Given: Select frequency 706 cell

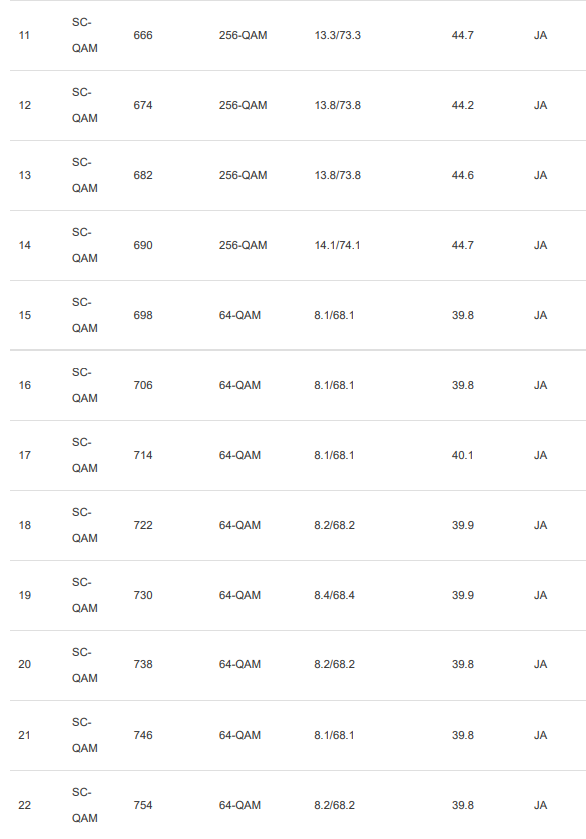Looking at the screenshot, I should click(143, 385).
